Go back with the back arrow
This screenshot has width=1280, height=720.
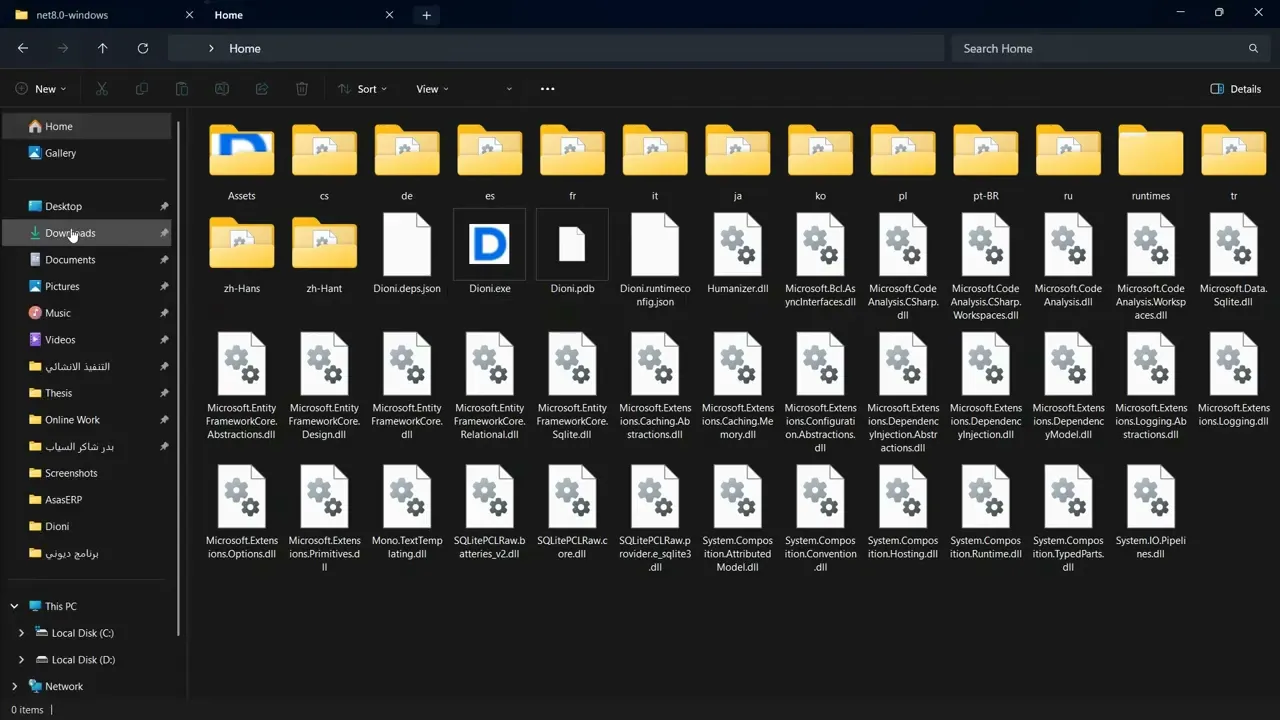23,48
